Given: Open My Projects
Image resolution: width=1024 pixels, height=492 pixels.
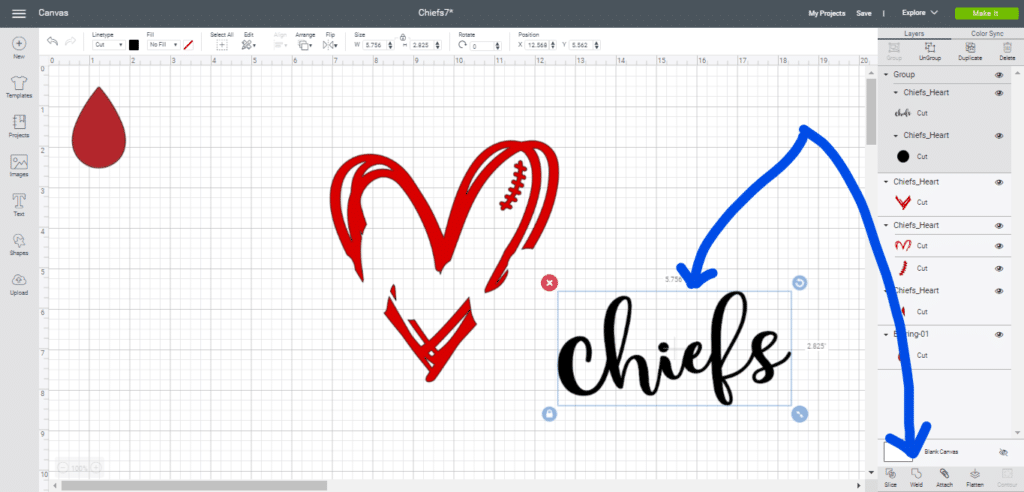Looking at the screenshot, I should point(826,13).
